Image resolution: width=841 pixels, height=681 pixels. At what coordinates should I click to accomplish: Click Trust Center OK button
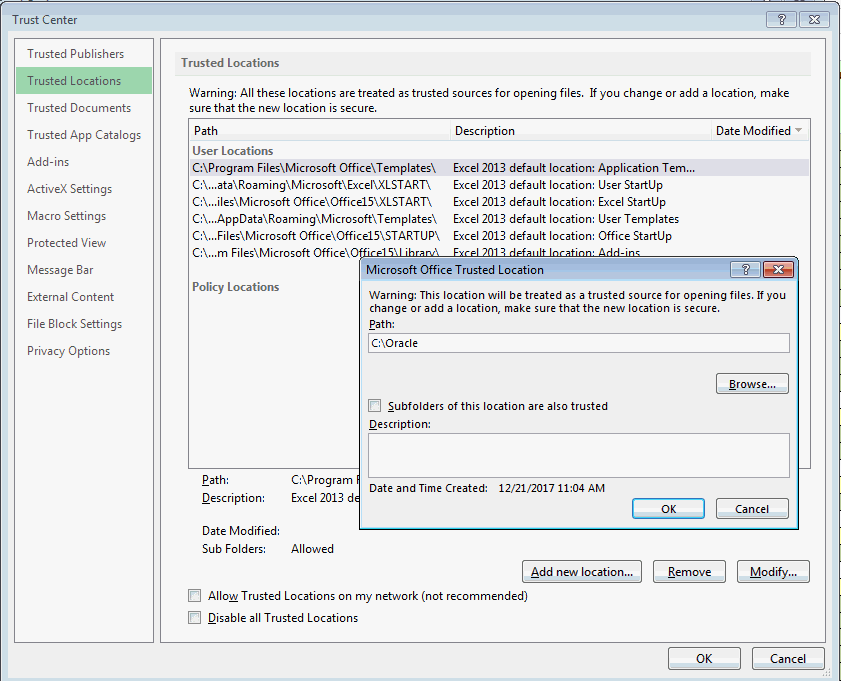coord(704,658)
